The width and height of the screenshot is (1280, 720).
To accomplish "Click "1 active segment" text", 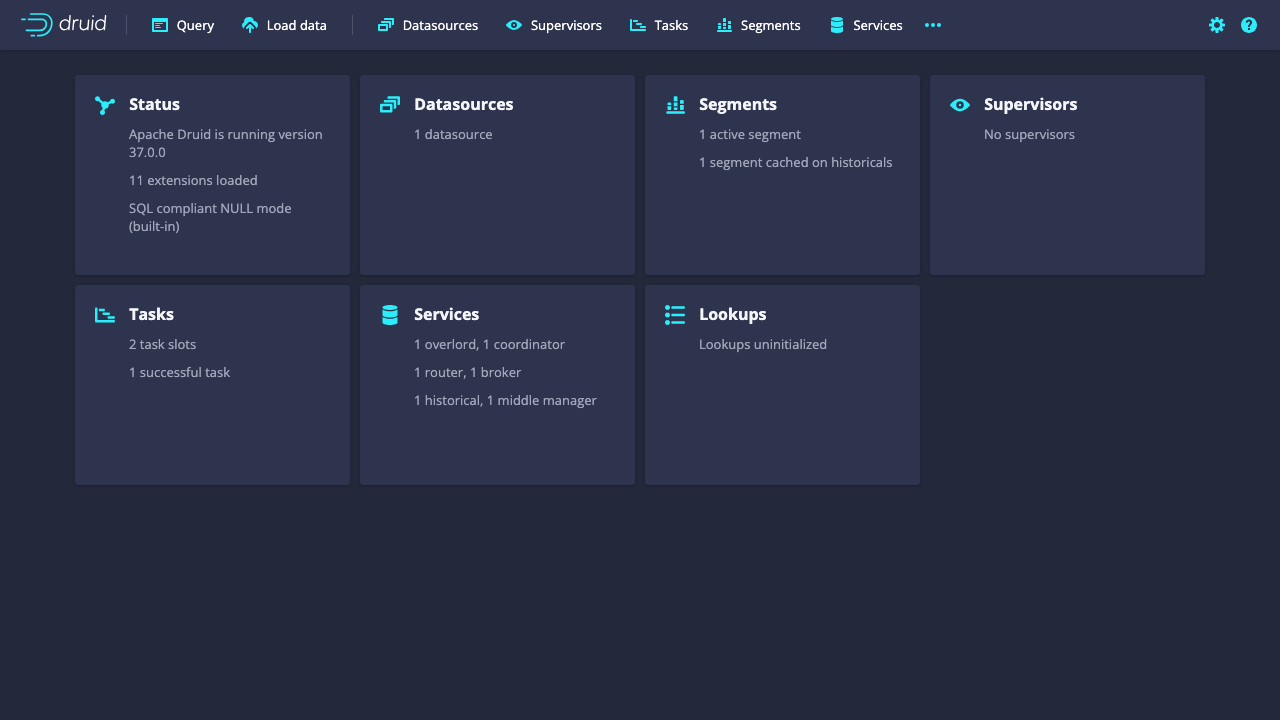I will [750, 134].
